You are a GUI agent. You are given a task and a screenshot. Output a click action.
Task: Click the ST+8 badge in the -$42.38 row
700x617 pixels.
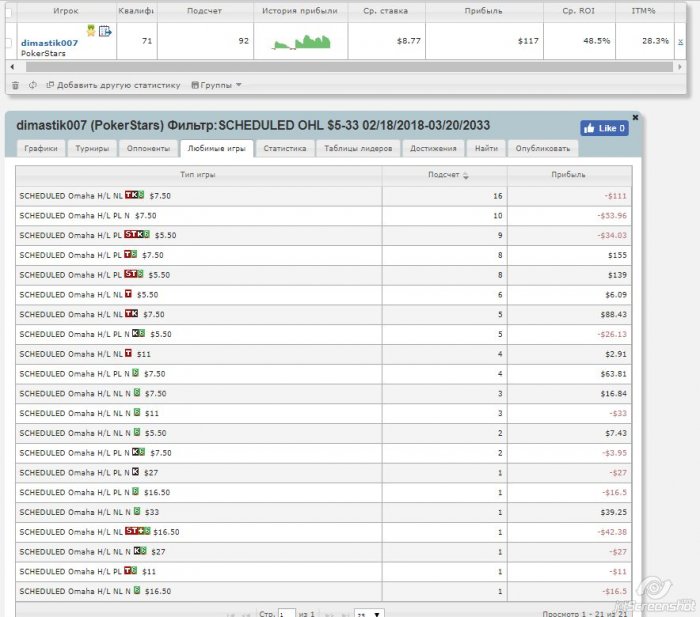click(x=138, y=531)
